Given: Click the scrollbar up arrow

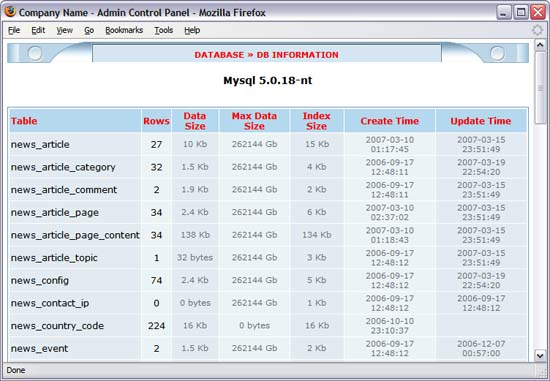Looking at the screenshot, I should tap(540, 45).
